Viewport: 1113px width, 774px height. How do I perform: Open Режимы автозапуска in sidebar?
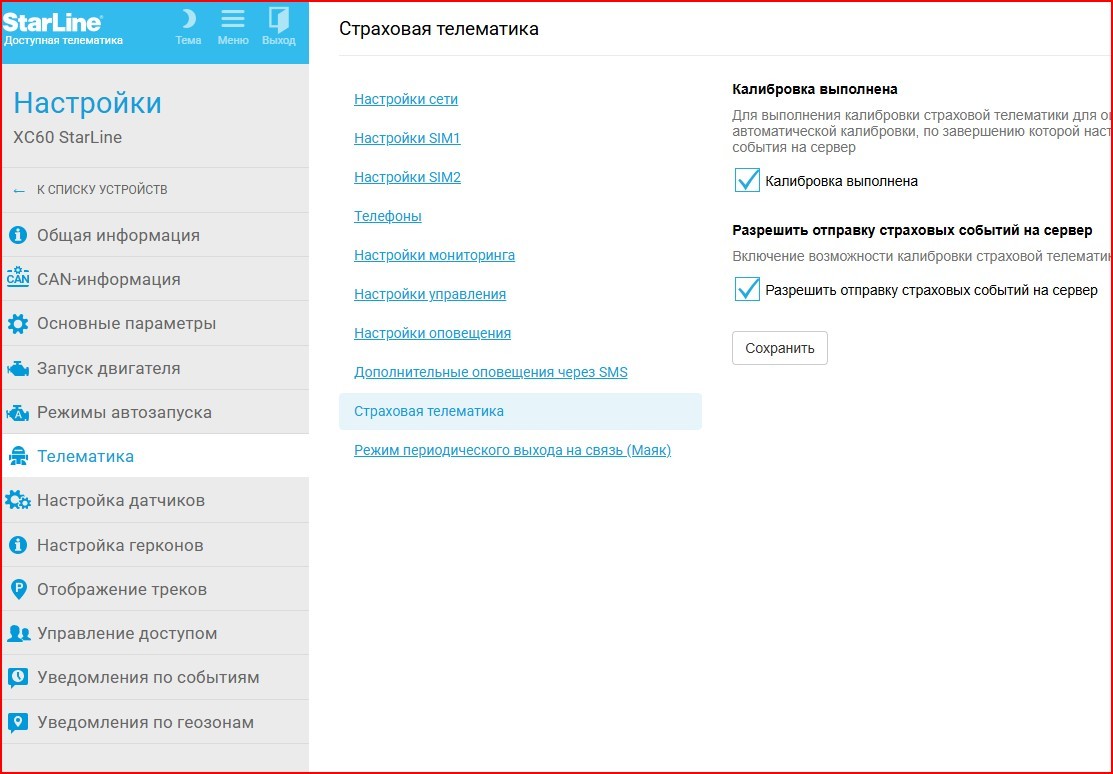(124, 412)
